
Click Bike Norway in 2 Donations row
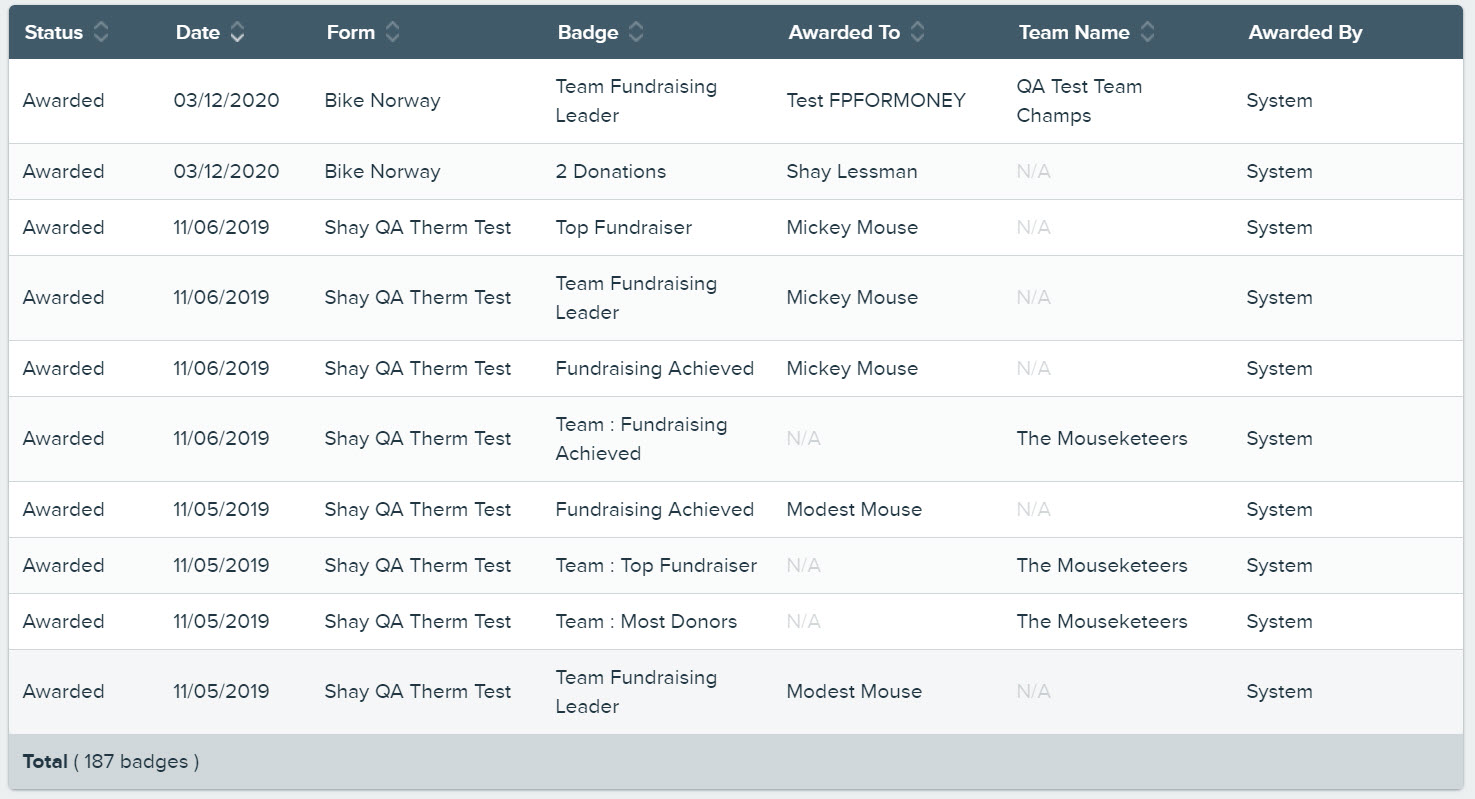pos(382,171)
